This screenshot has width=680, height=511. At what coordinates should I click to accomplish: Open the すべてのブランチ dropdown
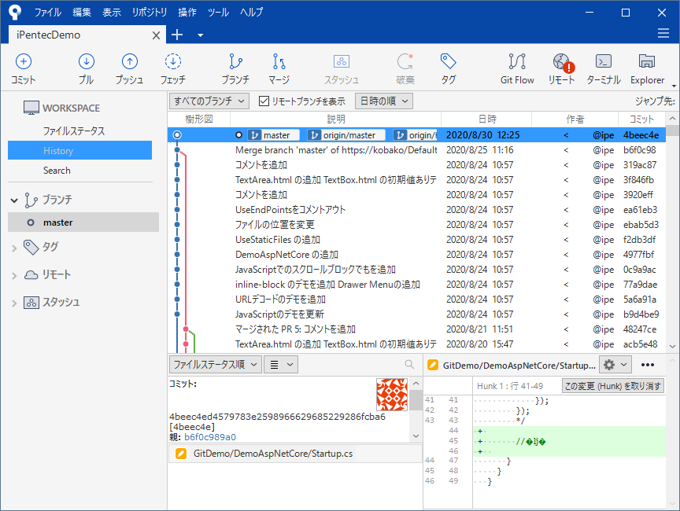(x=209, y=101)
